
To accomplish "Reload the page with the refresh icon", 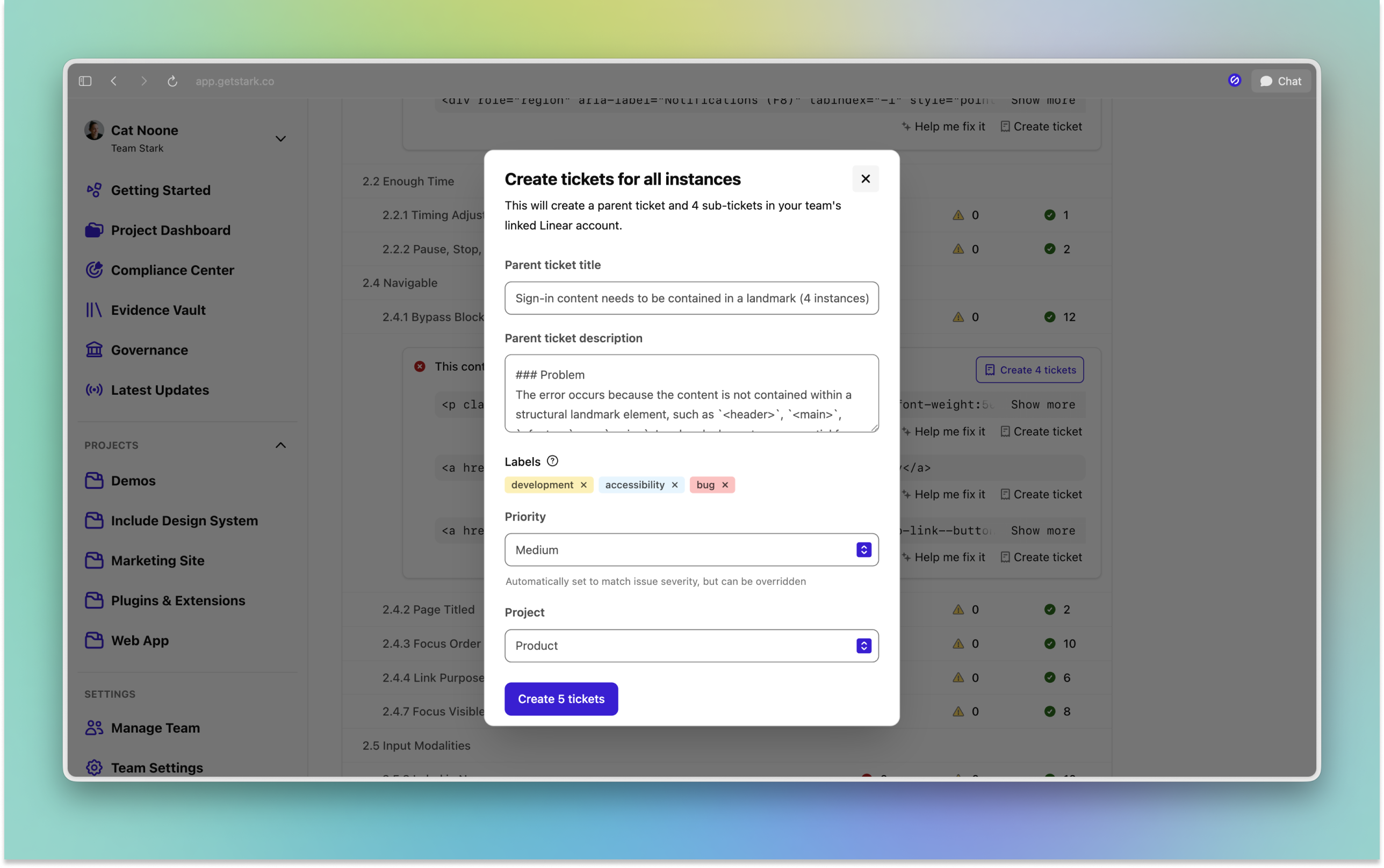I will (172, 81).
